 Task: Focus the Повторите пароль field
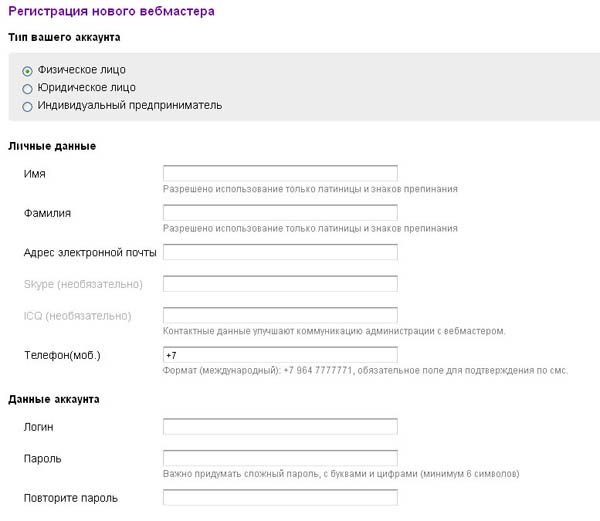pos(280,498)
